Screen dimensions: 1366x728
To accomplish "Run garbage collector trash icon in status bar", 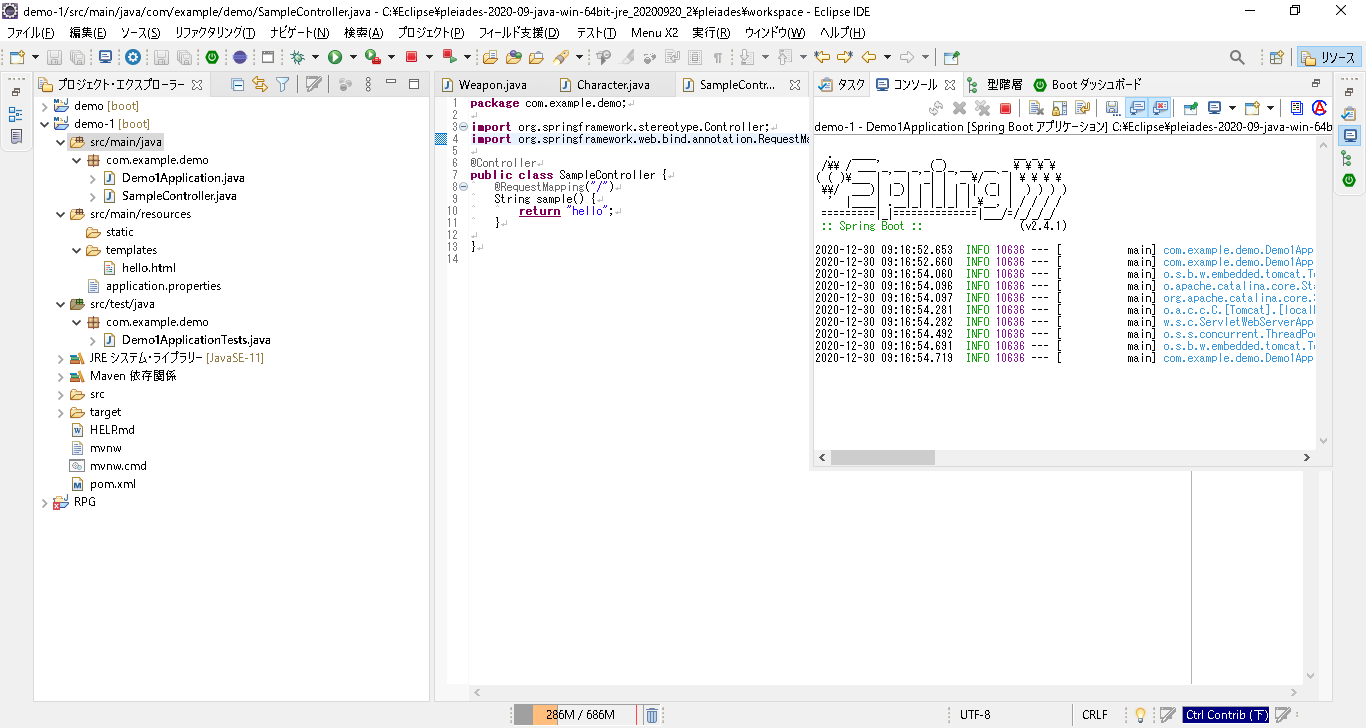I will (651, 715).
